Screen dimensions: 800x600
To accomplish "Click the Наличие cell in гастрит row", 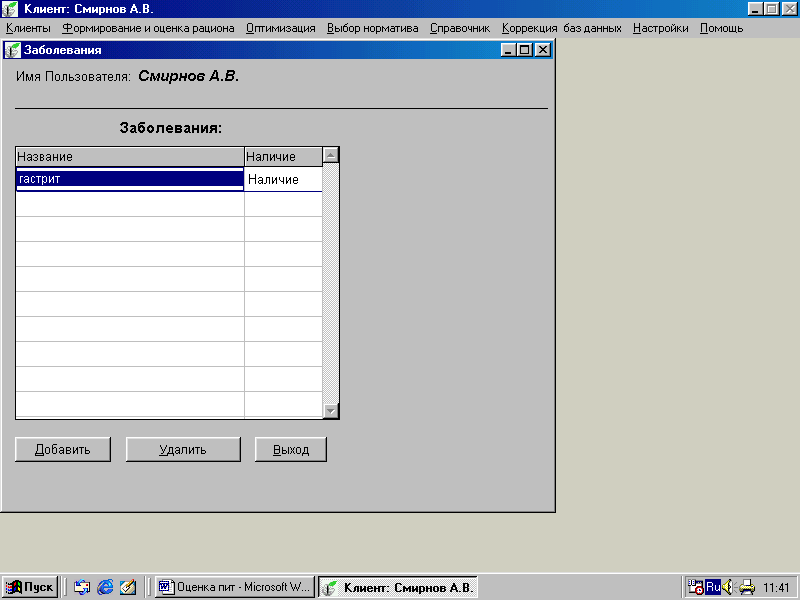I will coord(283,179).
